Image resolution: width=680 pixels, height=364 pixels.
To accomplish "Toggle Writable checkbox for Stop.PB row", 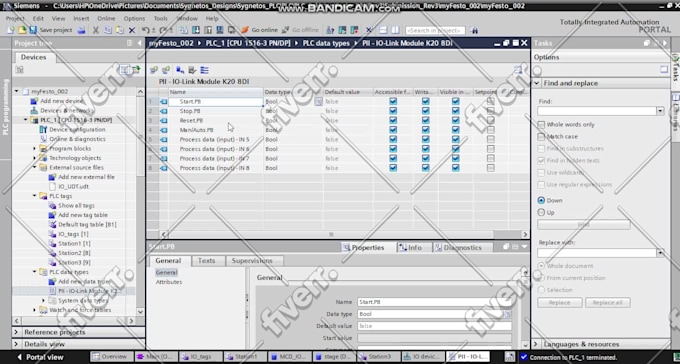I will tap(425, 111).
